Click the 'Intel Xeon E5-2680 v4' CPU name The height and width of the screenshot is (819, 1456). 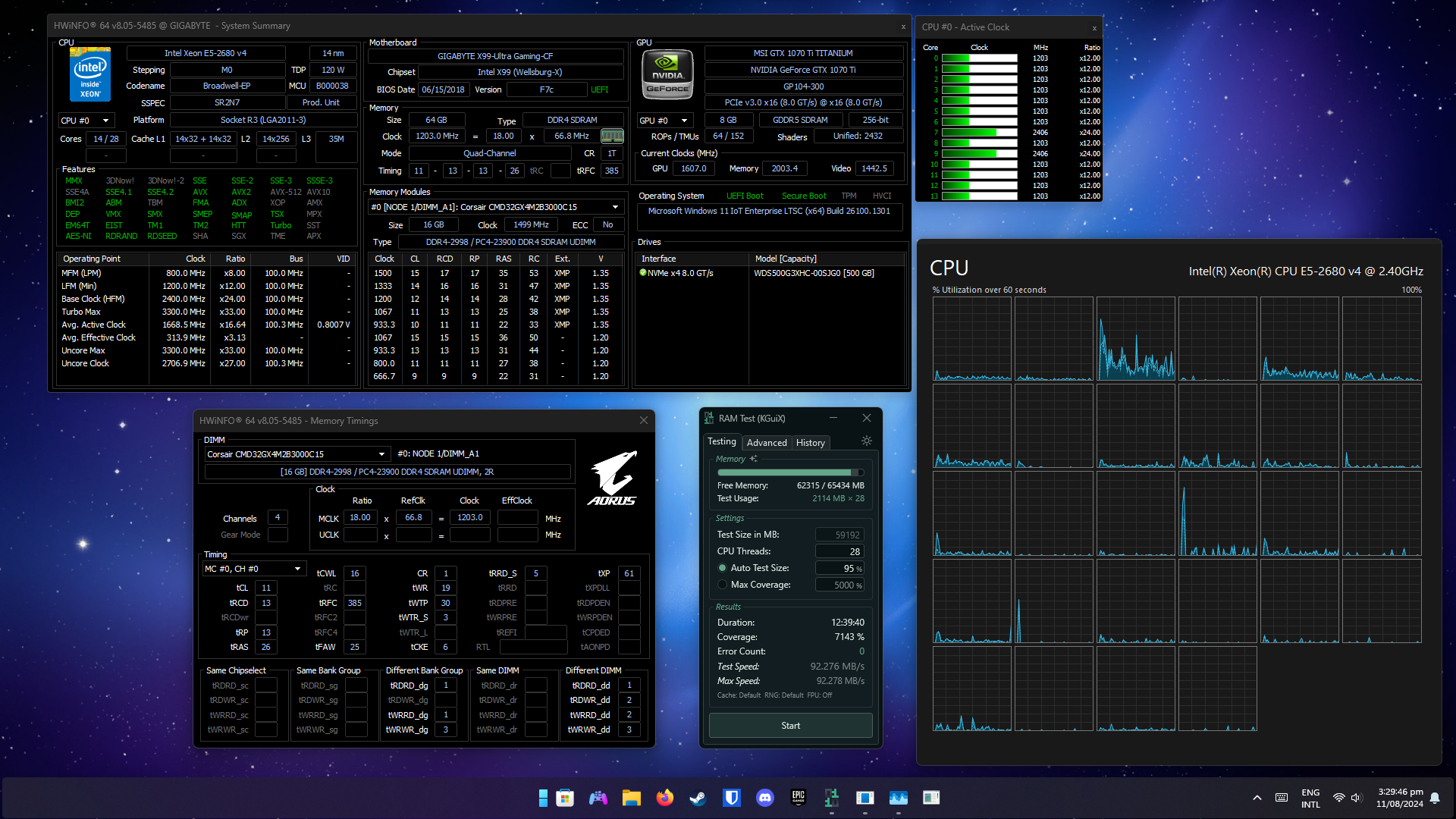click(x=206, y=53)
